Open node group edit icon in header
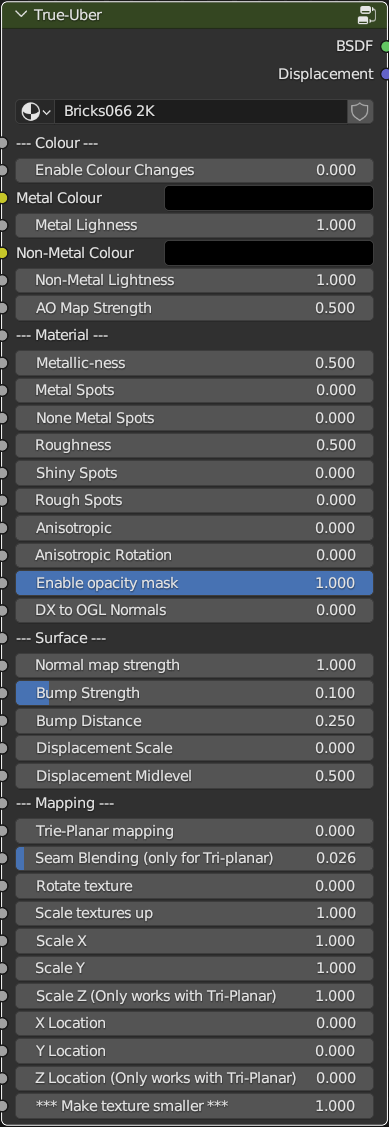This screenshot has width=389, height=1127. [367, 14]
